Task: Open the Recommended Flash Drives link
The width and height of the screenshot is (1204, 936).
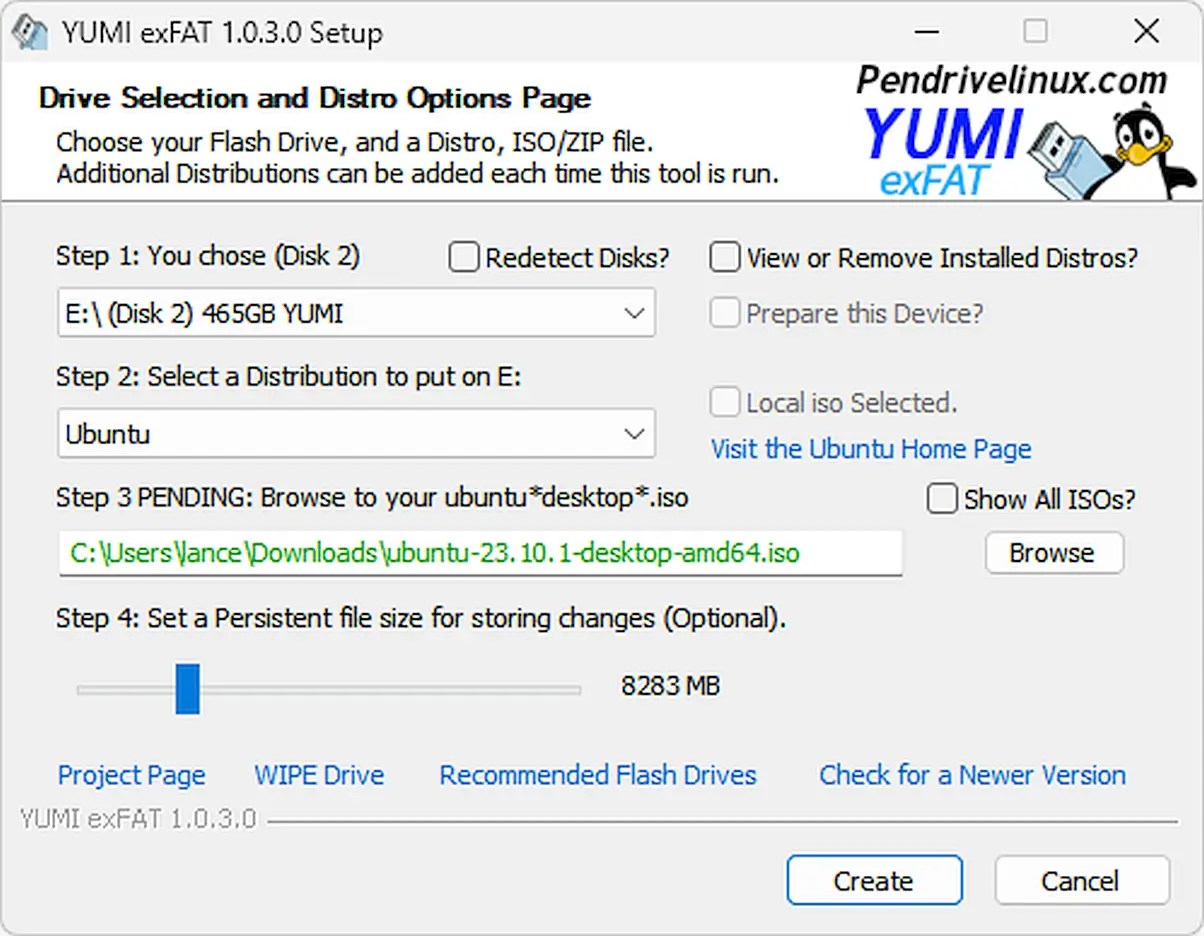Action: click(x=598, y=775)
